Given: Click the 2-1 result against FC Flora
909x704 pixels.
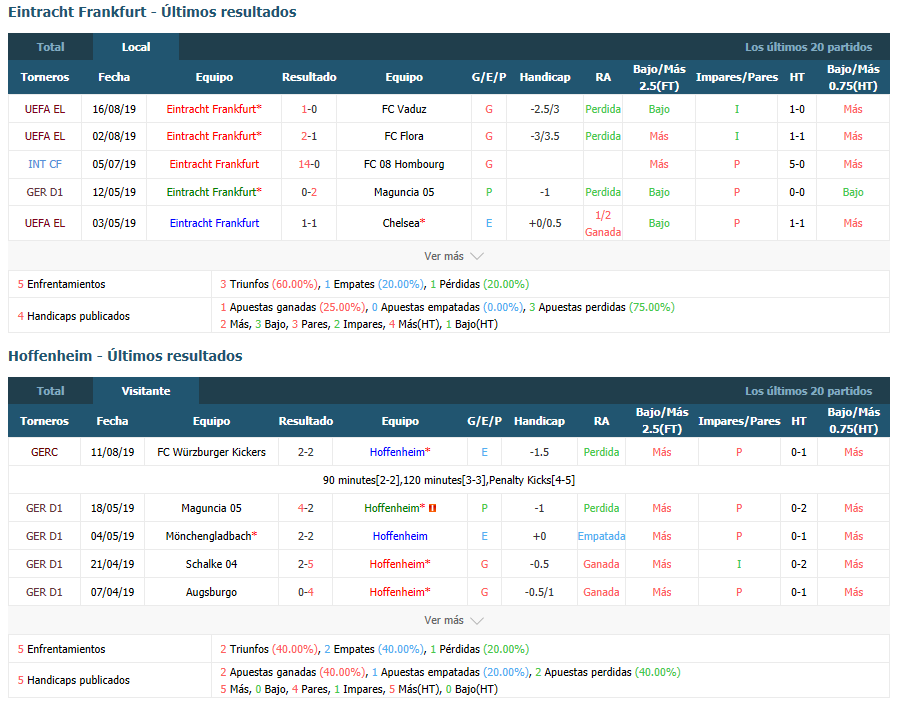Looking at the screenshot, I should coord(309,136).
